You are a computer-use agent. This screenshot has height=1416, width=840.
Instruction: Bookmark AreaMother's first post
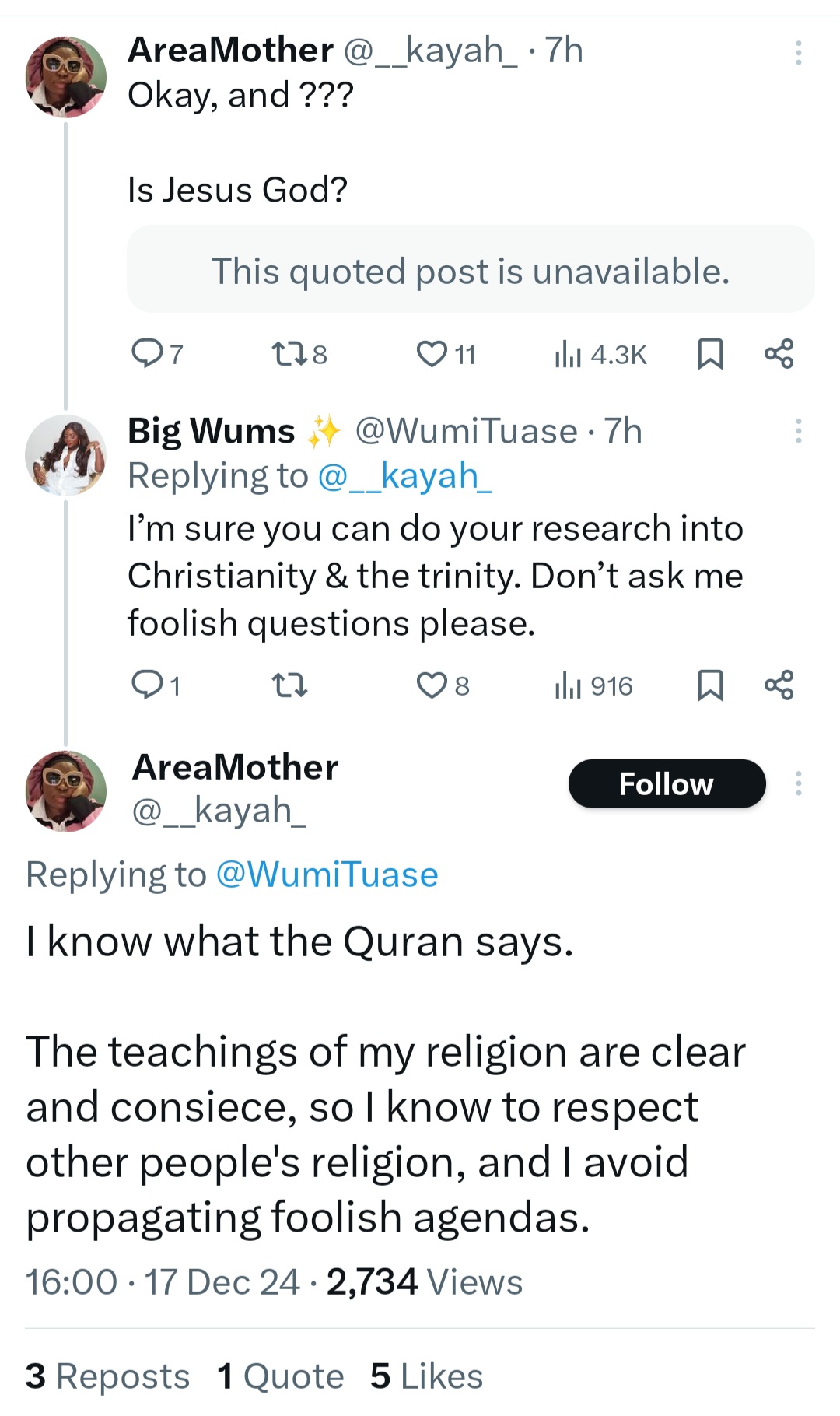(709, 354)
